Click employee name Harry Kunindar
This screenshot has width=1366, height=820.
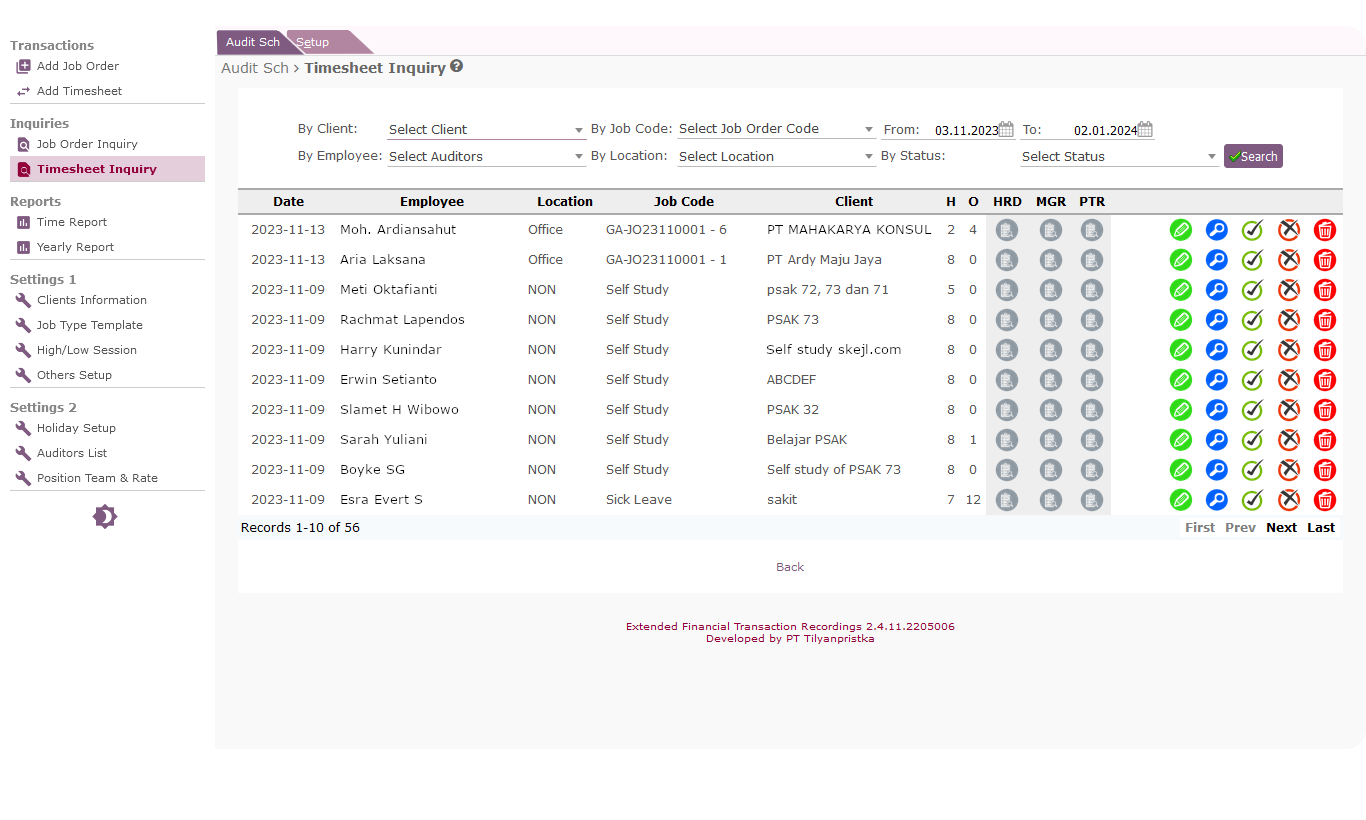[390, 350]
